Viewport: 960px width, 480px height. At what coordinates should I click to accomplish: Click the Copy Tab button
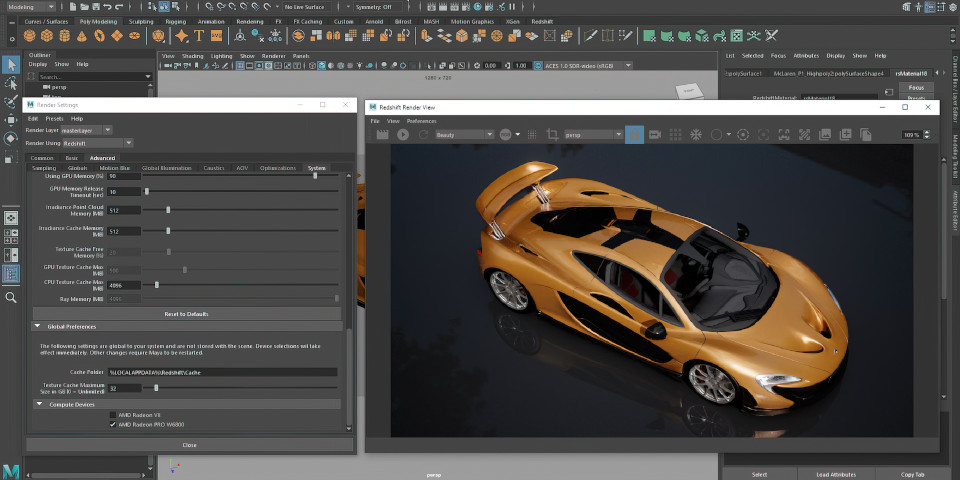(912, 474)
